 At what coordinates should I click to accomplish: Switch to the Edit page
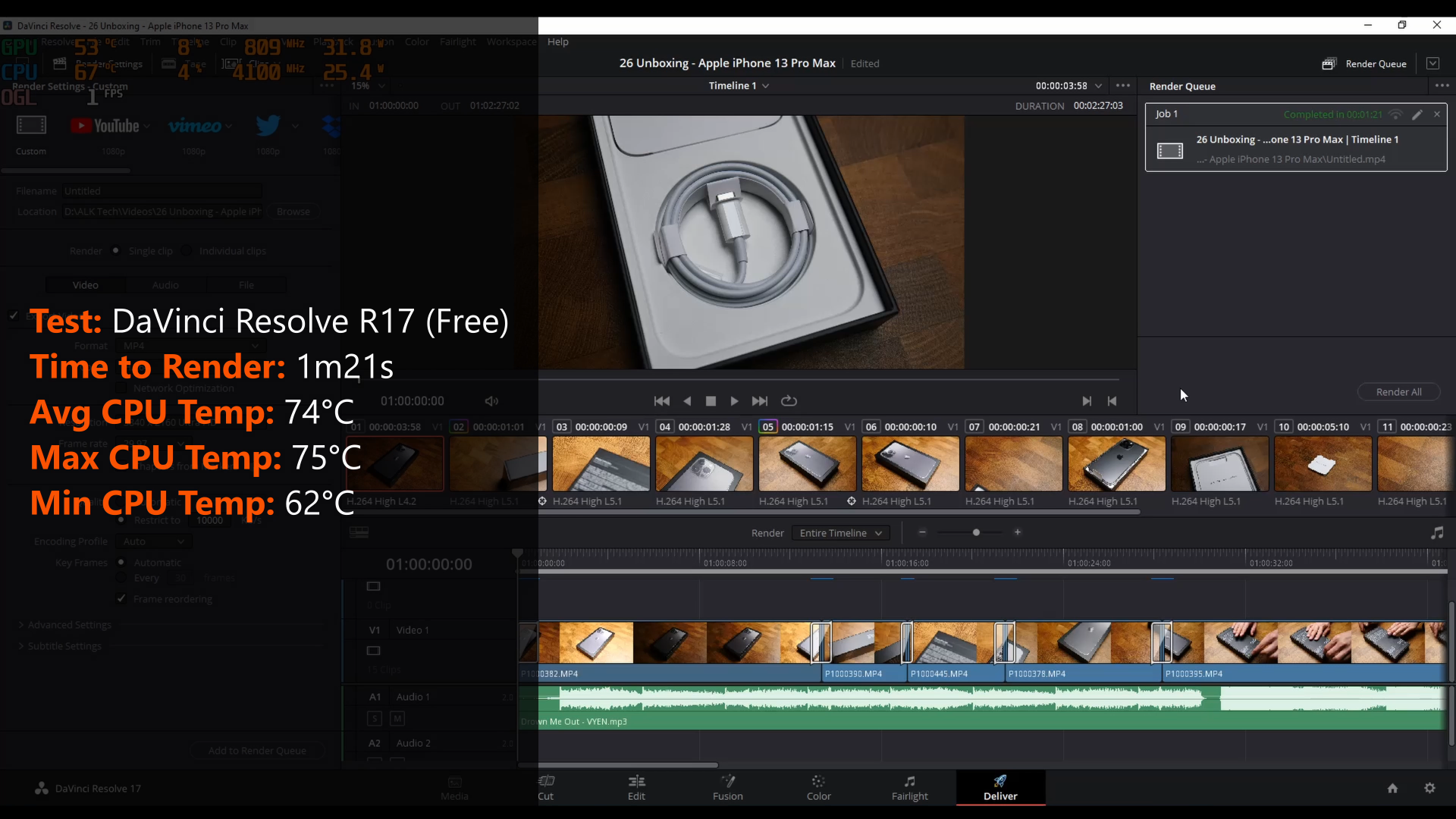[x=636, y=788]
